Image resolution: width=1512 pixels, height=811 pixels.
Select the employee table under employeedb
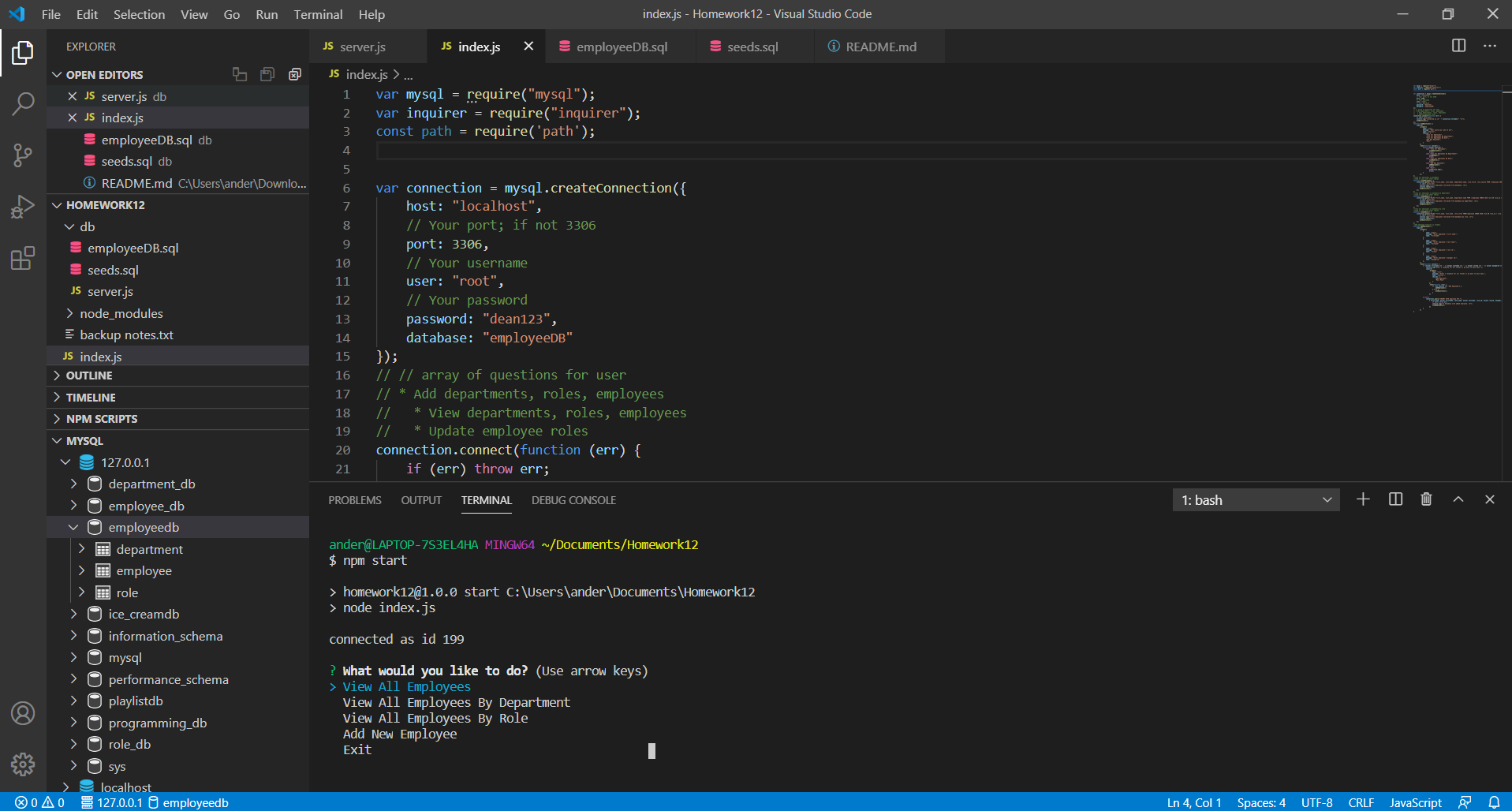[x=144, y=570]
